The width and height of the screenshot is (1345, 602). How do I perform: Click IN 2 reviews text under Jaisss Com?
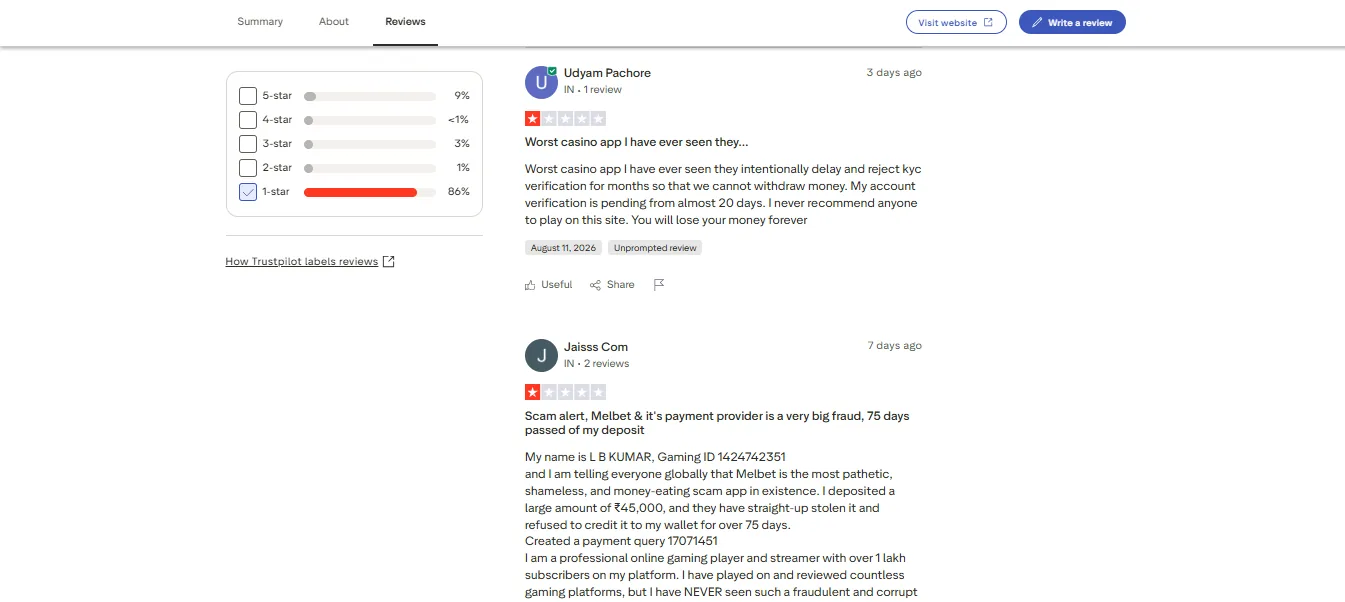click(x=597, y=364)
